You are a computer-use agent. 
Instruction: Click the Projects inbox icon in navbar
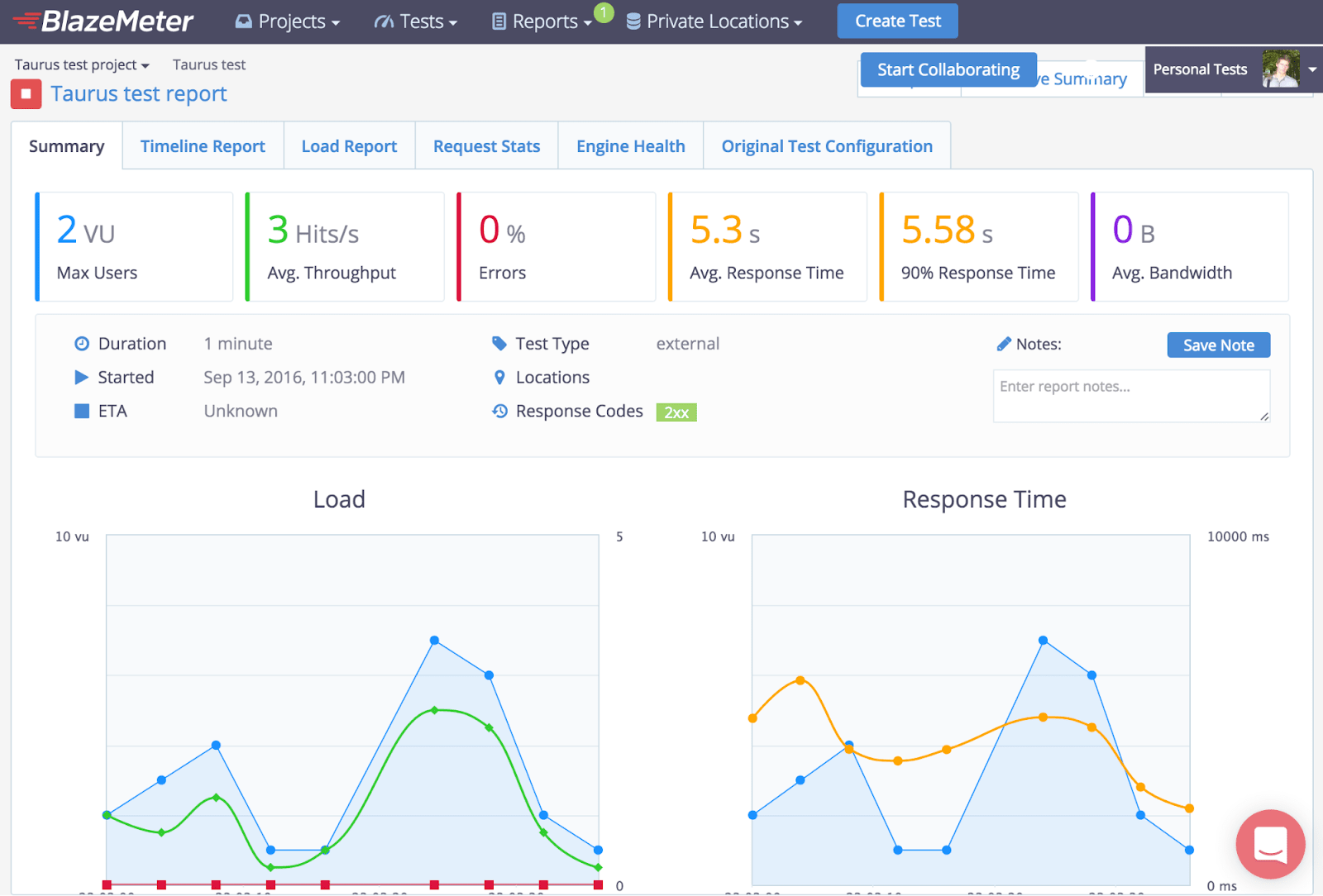pos(242,21)
